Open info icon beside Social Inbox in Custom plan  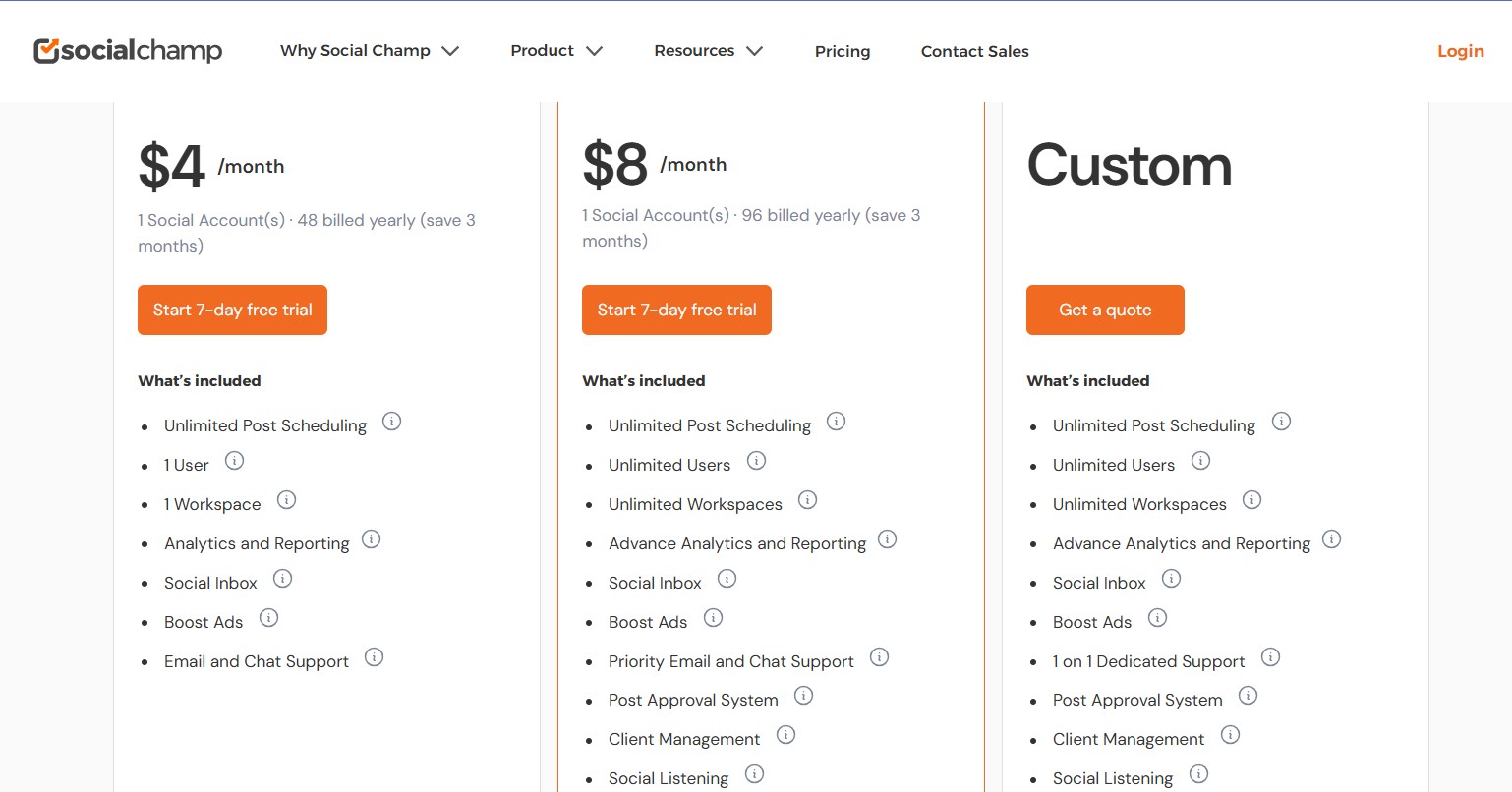(1171, 579)
